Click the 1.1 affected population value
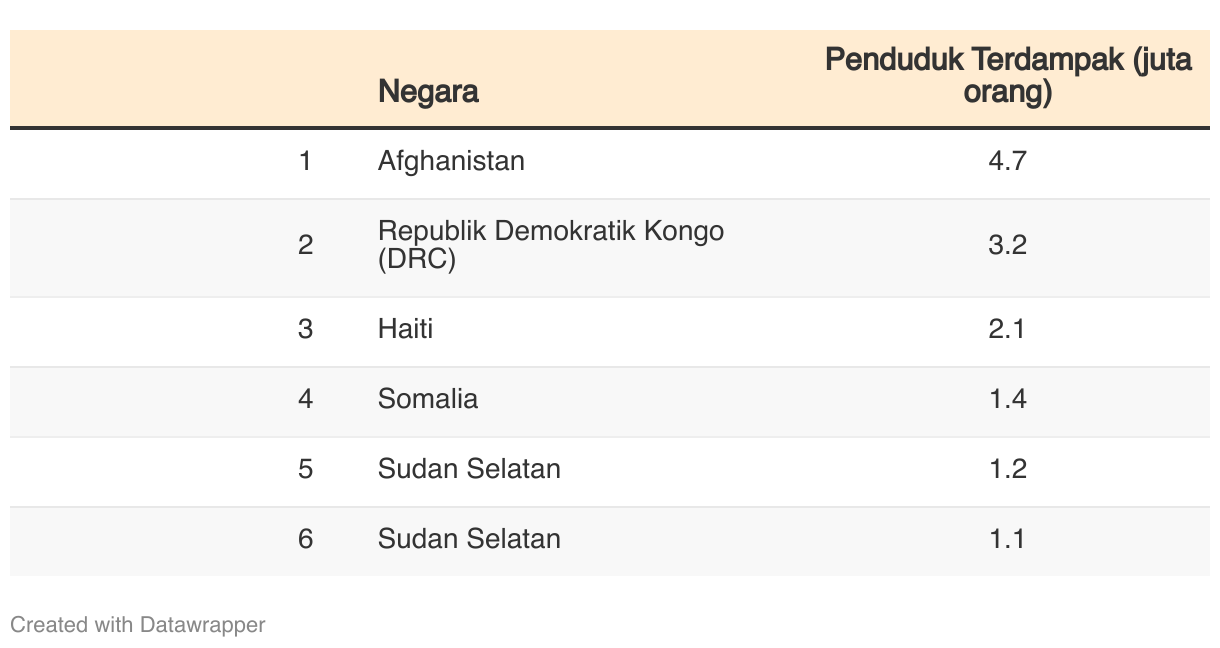1220x648 pixels. coord(1007,539)
